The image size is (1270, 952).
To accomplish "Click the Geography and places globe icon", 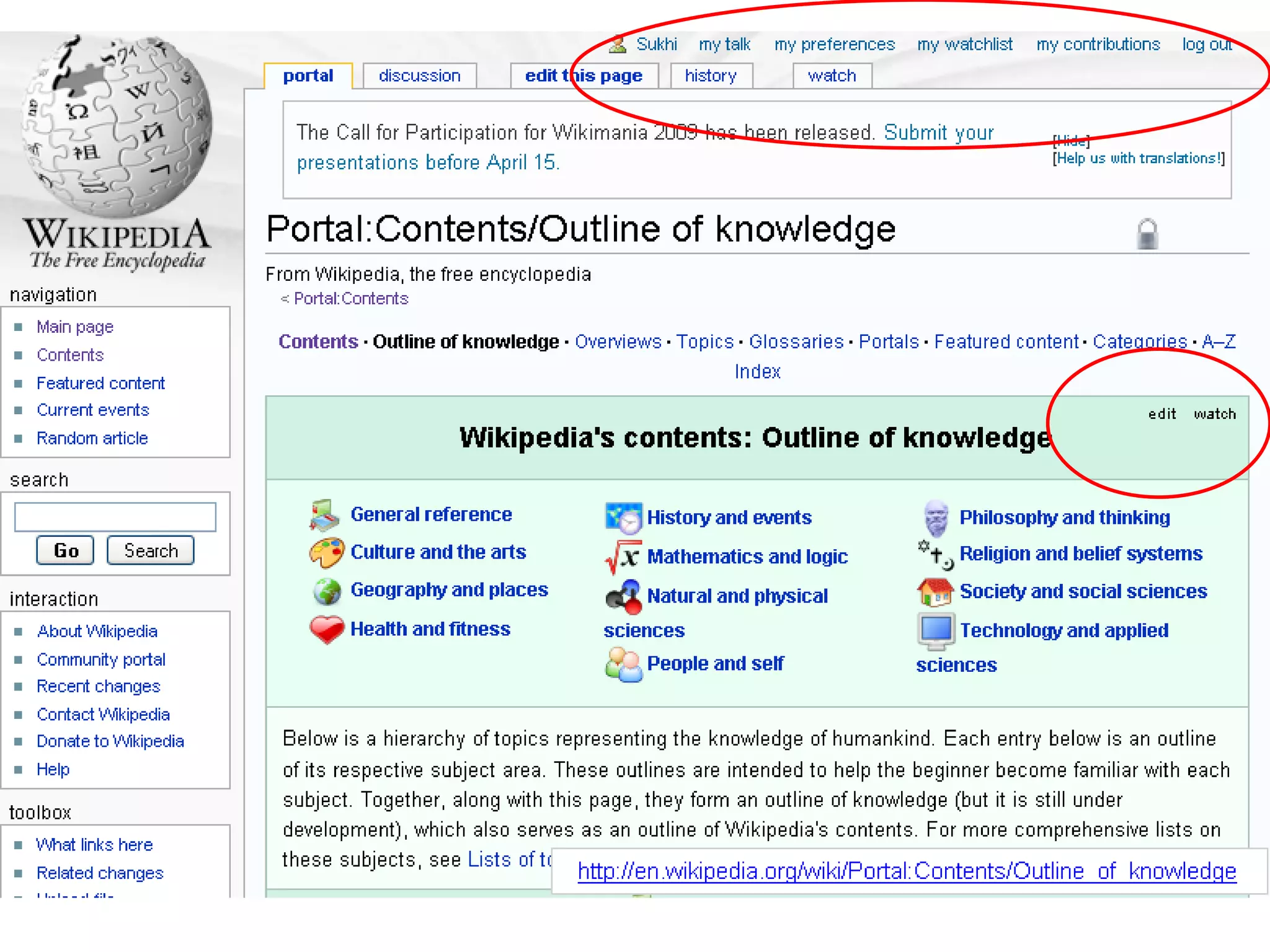I will tap(327, 591).
